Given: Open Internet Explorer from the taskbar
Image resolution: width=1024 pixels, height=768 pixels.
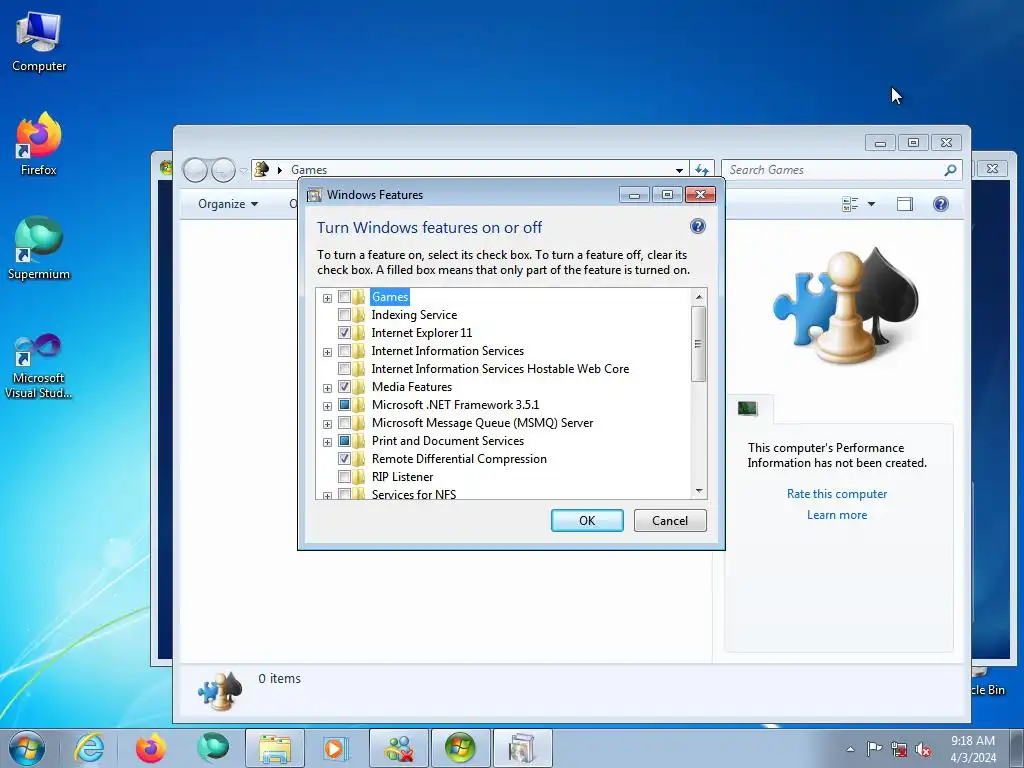Looking at the screenshot, I should (x=89, y=748).
